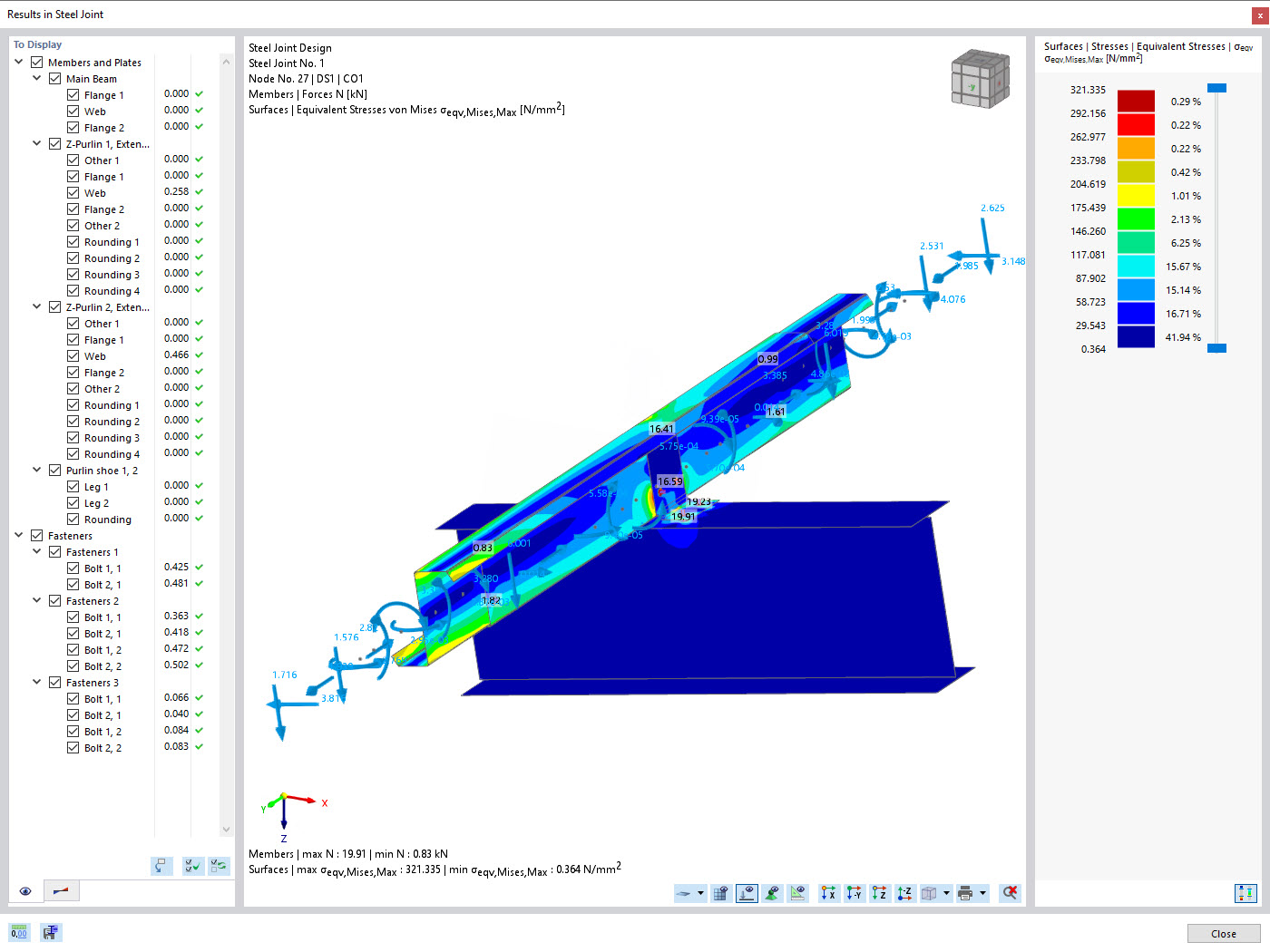Set view in X direction
The image size is (1270, 952).
point(828,893)
